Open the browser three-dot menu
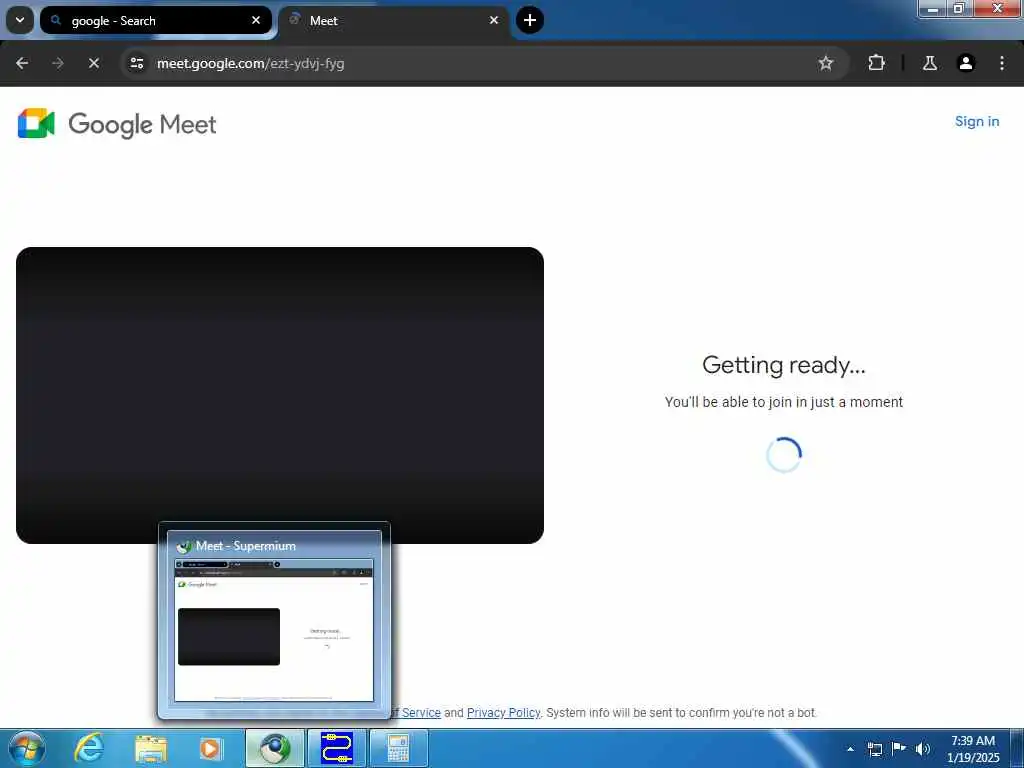This screenshot has width=1024, height=768. (x=1001, y=63)
